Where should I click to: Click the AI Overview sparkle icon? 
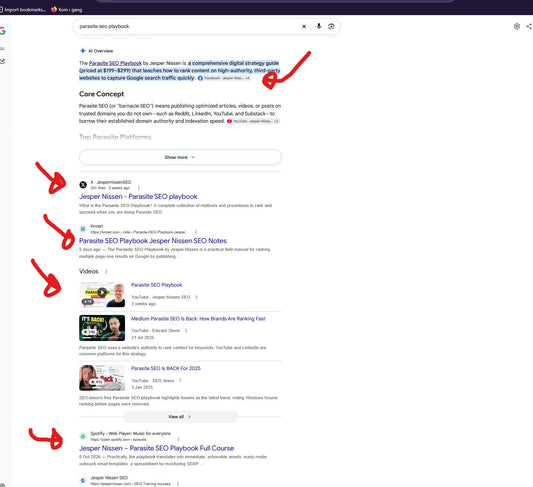point(83,51)
